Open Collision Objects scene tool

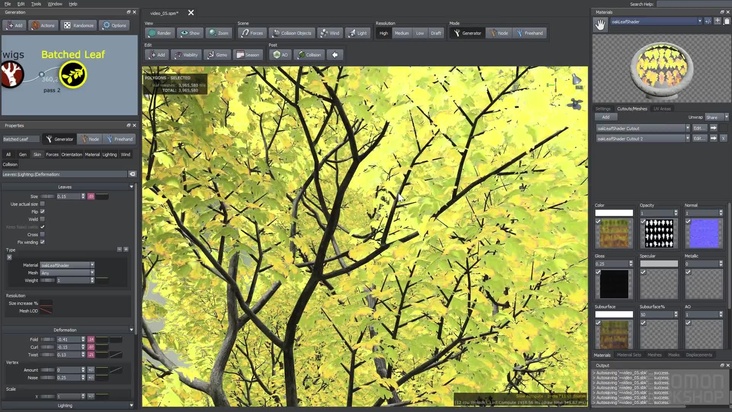click(292, 33)
